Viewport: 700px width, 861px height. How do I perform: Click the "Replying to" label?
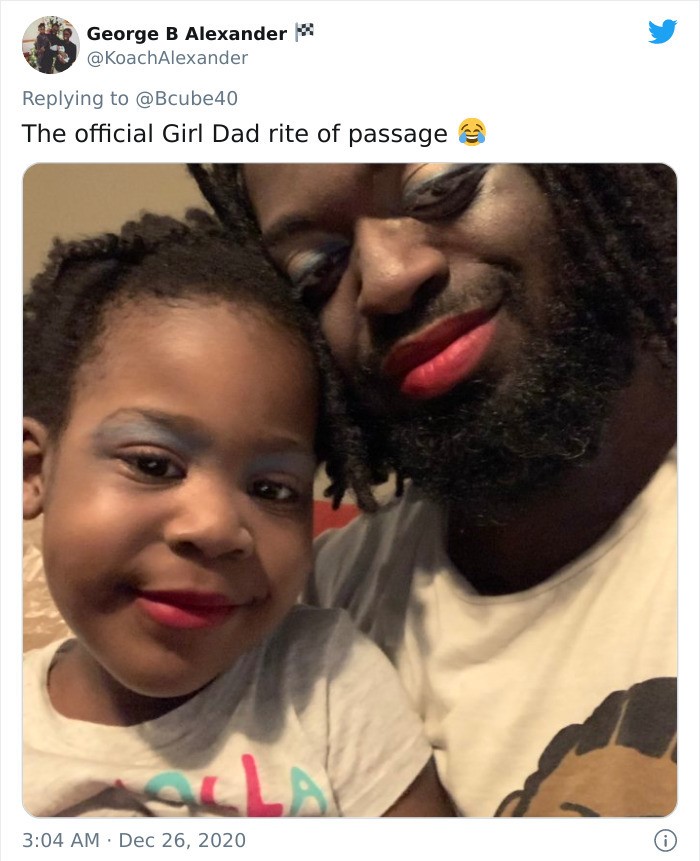[x=75, y=99]
